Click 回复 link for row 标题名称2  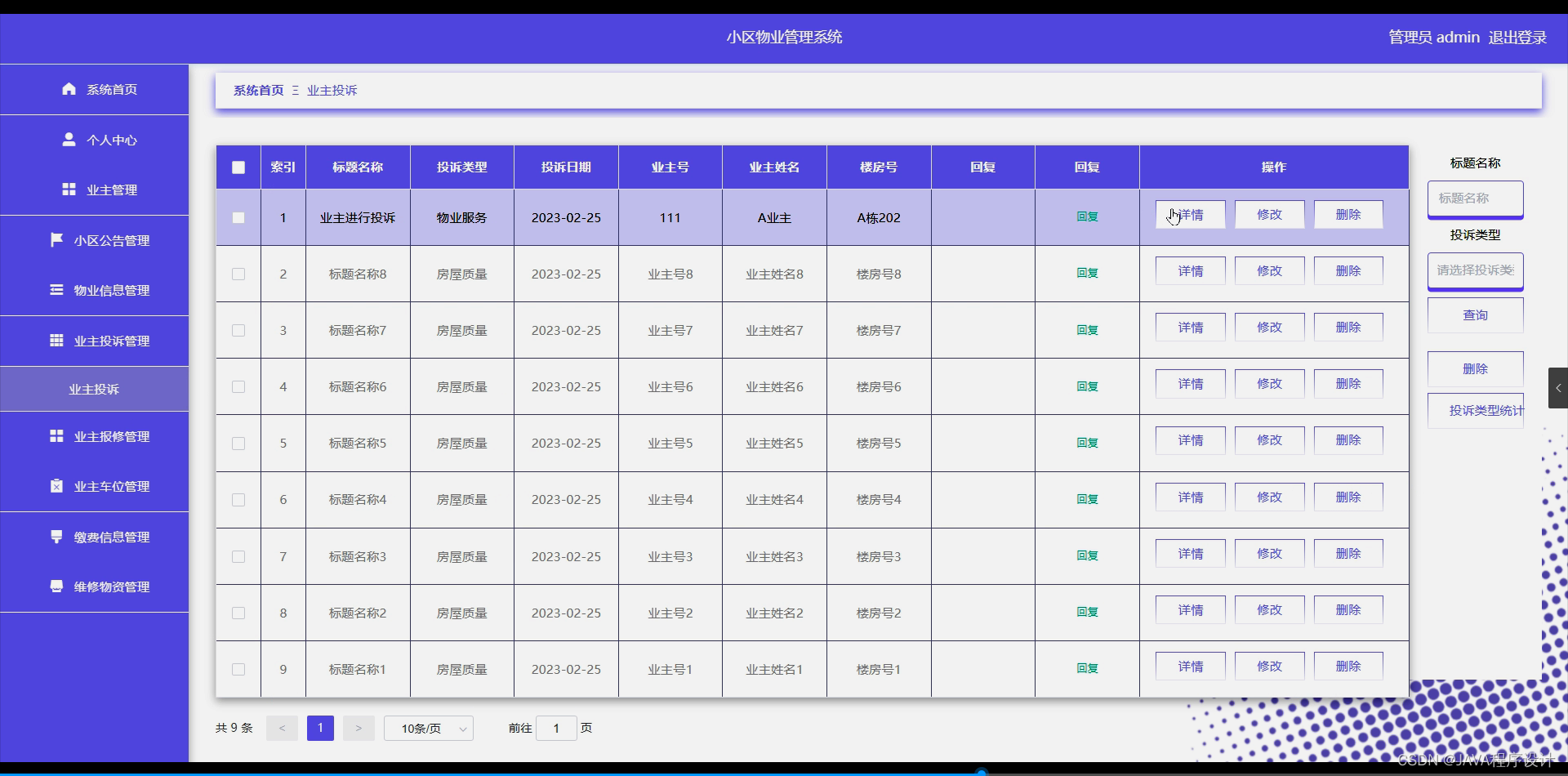(1087, 612)
